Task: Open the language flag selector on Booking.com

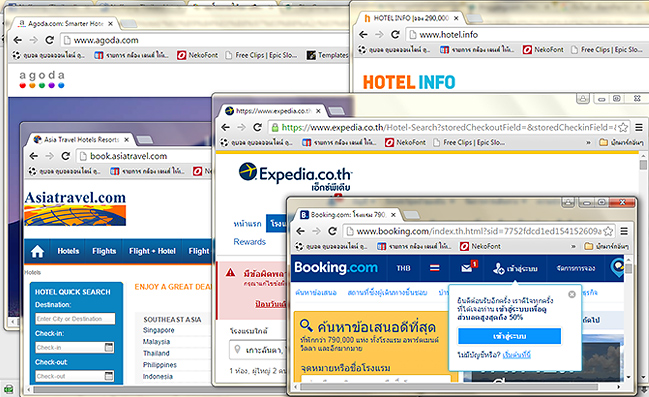Action: coord(435,268)
